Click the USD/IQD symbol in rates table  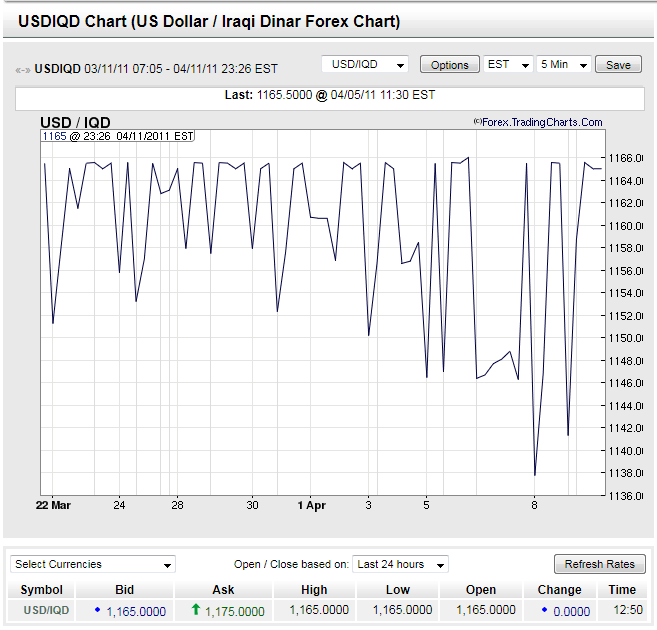pyautogui.click(x=46, y=610)
